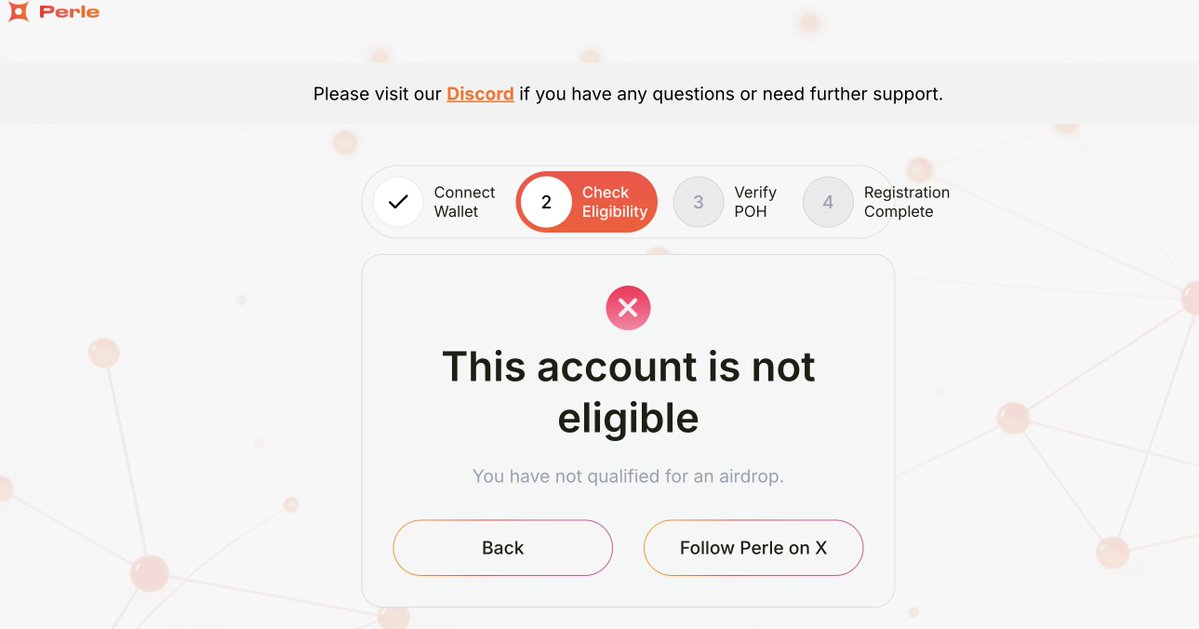Click the step 3 number circle

(x=698, y=202)
